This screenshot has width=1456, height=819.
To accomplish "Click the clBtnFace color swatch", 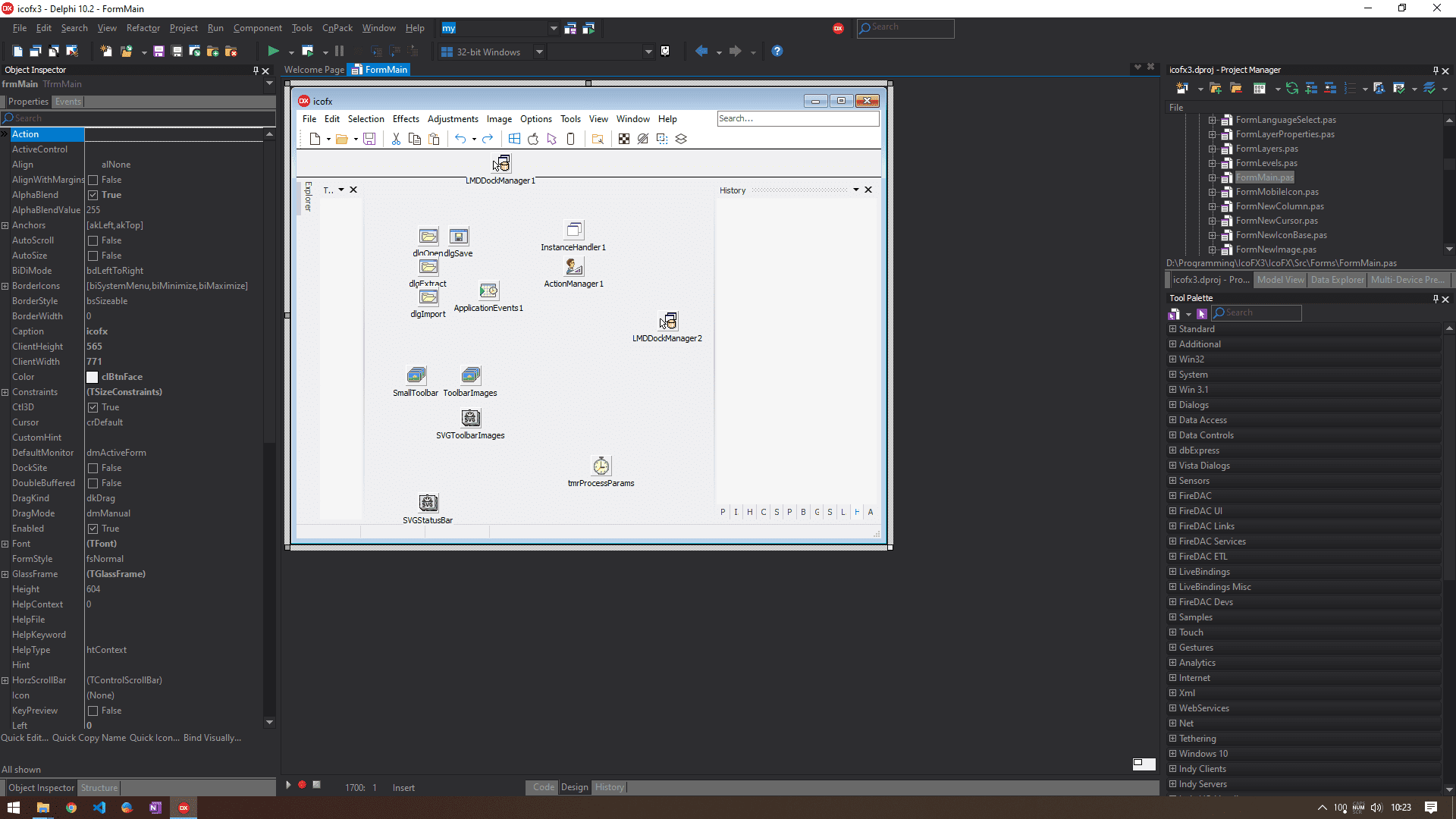I will tap(93, 377).
